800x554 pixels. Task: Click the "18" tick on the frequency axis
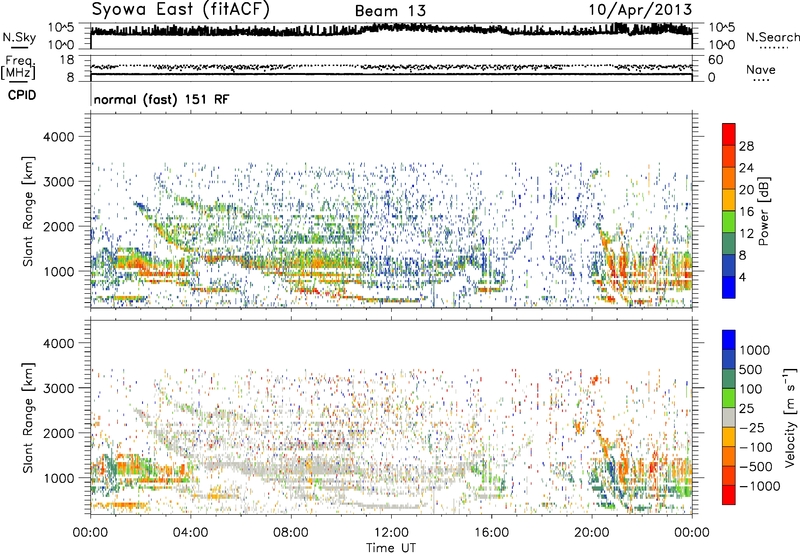pyautogui.click(x=67, y=60)
